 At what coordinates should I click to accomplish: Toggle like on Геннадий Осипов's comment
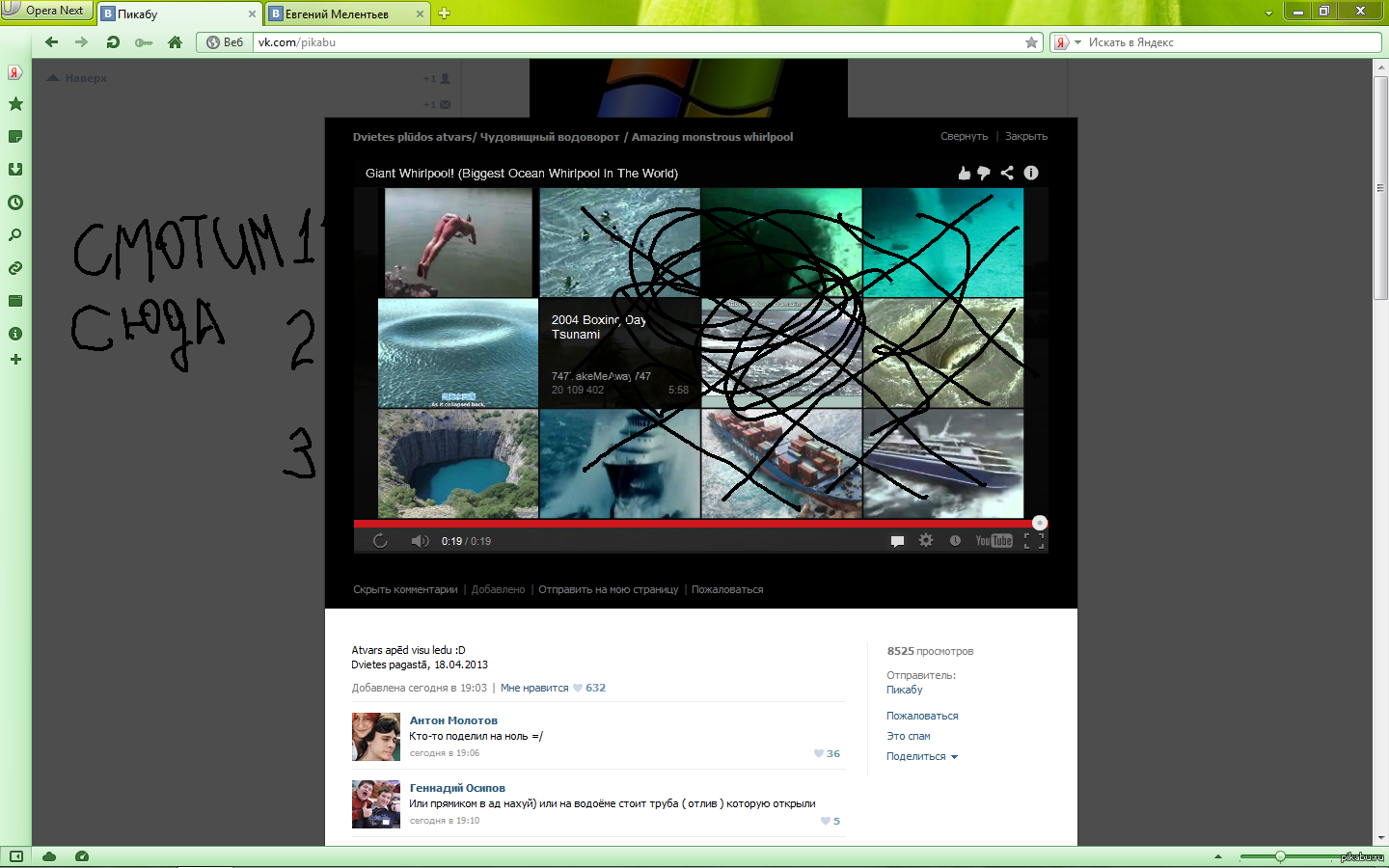(x=830, y=822)
